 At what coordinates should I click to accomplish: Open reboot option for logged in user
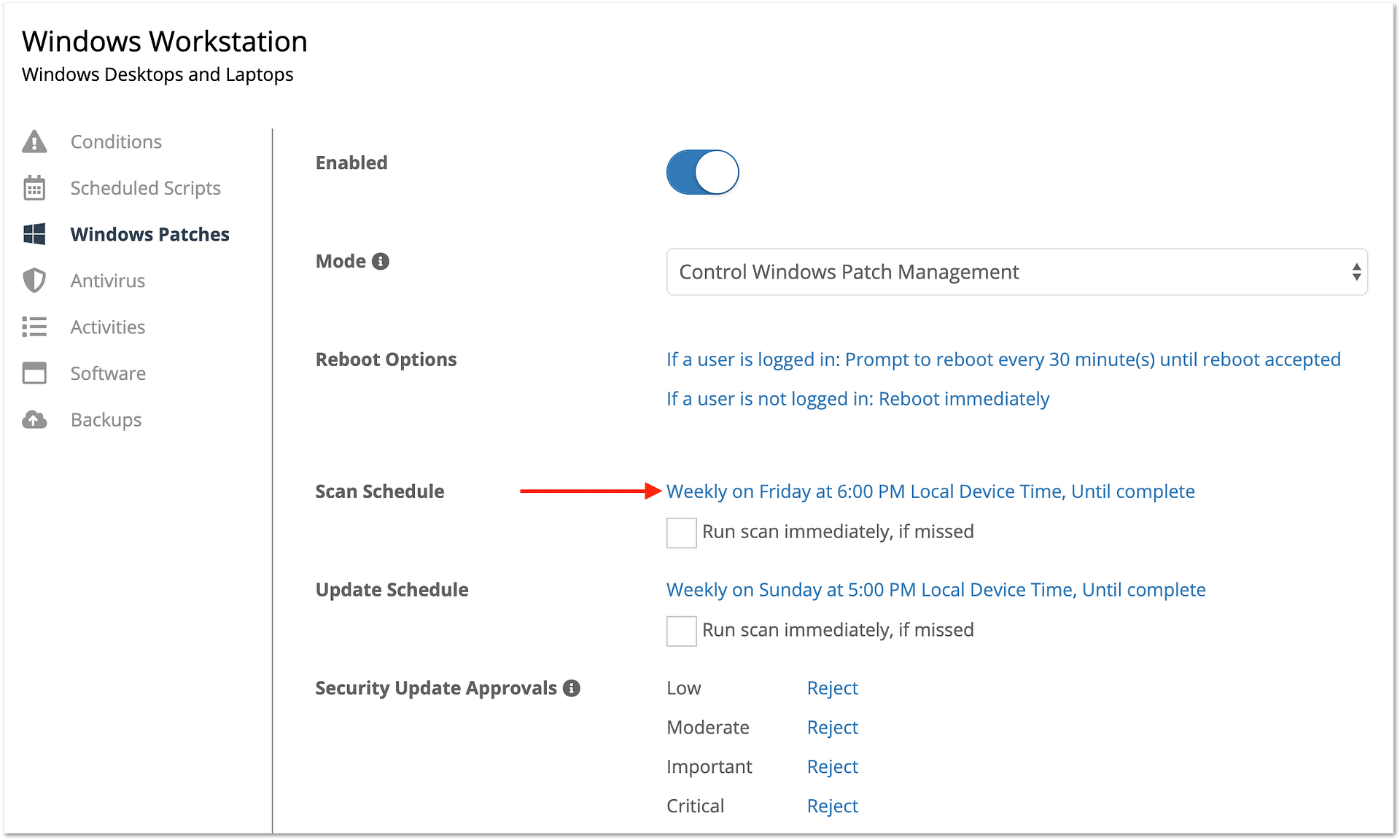coord(1003,359)
